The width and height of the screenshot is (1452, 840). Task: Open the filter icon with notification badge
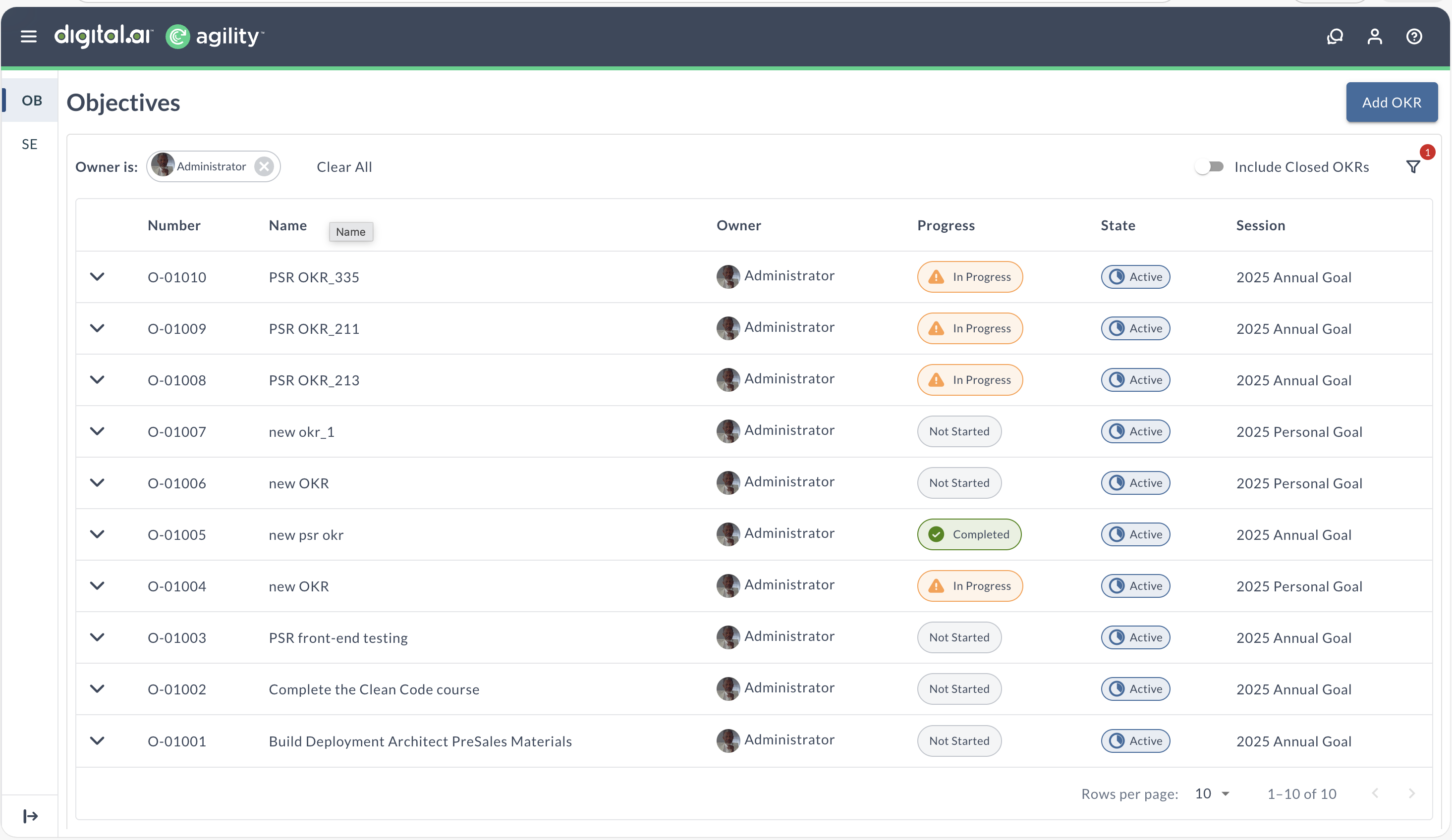[1413, 166]
